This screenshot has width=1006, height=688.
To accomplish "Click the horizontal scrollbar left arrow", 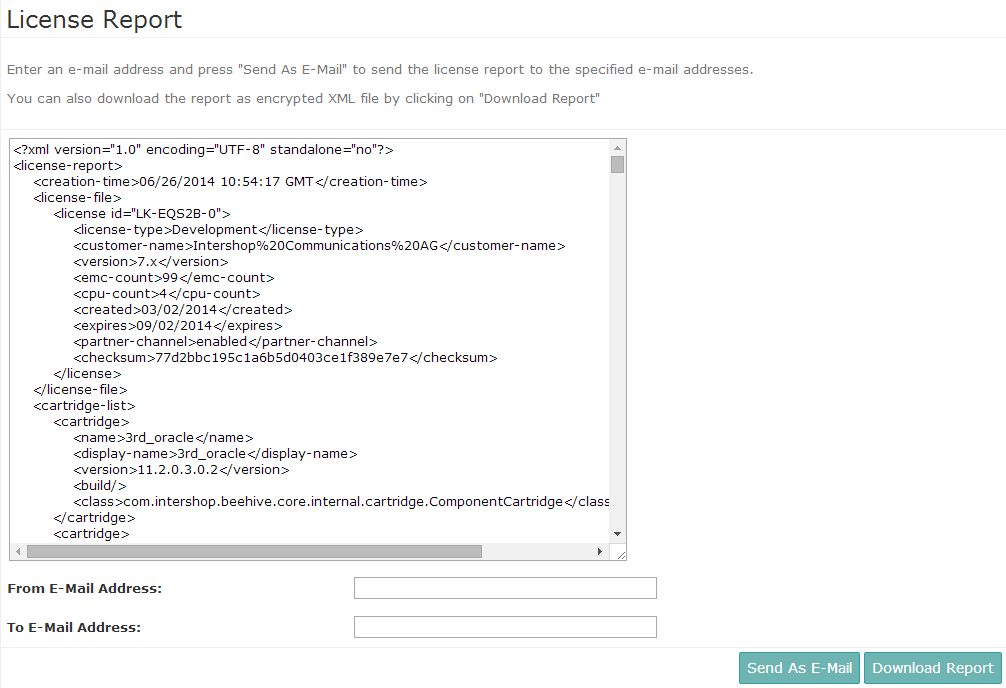I will (x=19, y=551).
